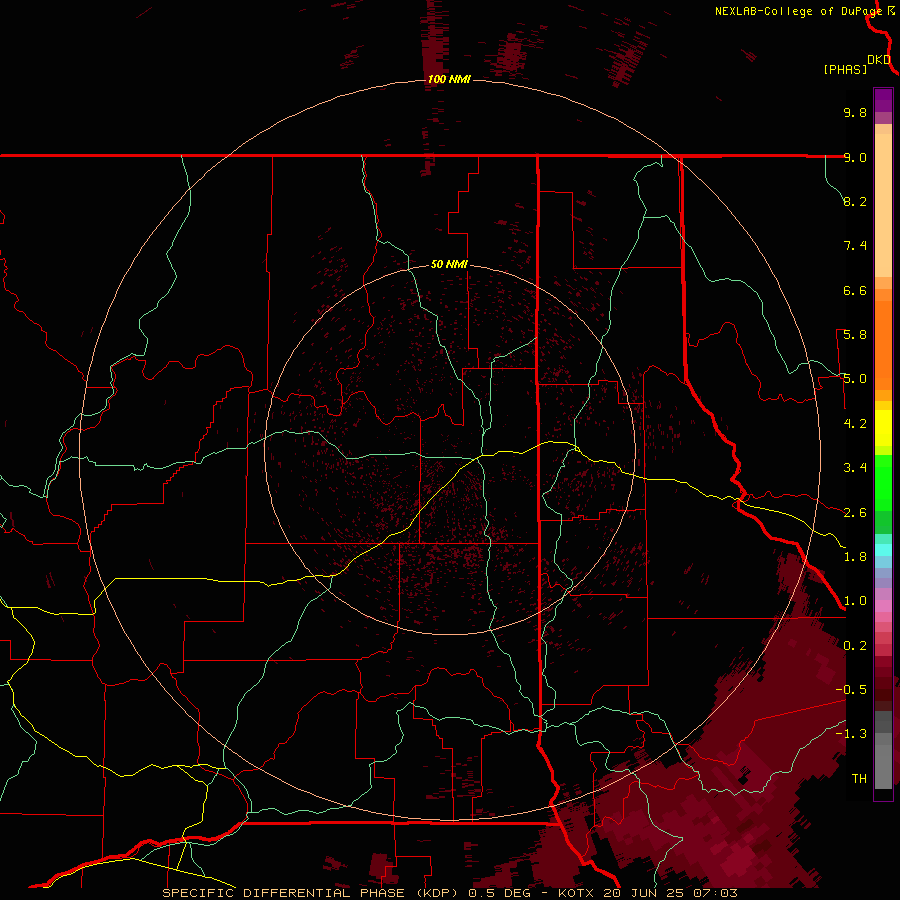Click the "7.4" scale value
Screen dimensions: 900x900
855,246
